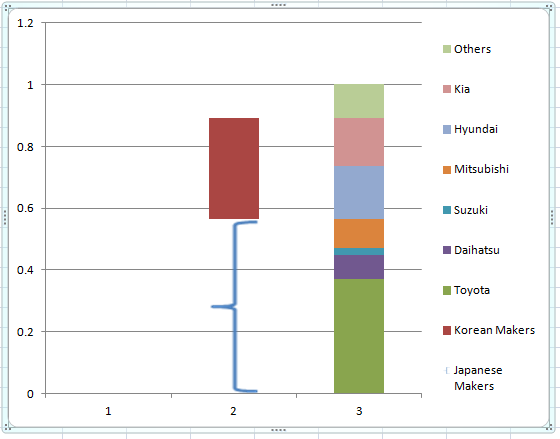Select the vertical axis label 1.2
Viewport: 560px width, 439px height.
(x=25, y=23)
